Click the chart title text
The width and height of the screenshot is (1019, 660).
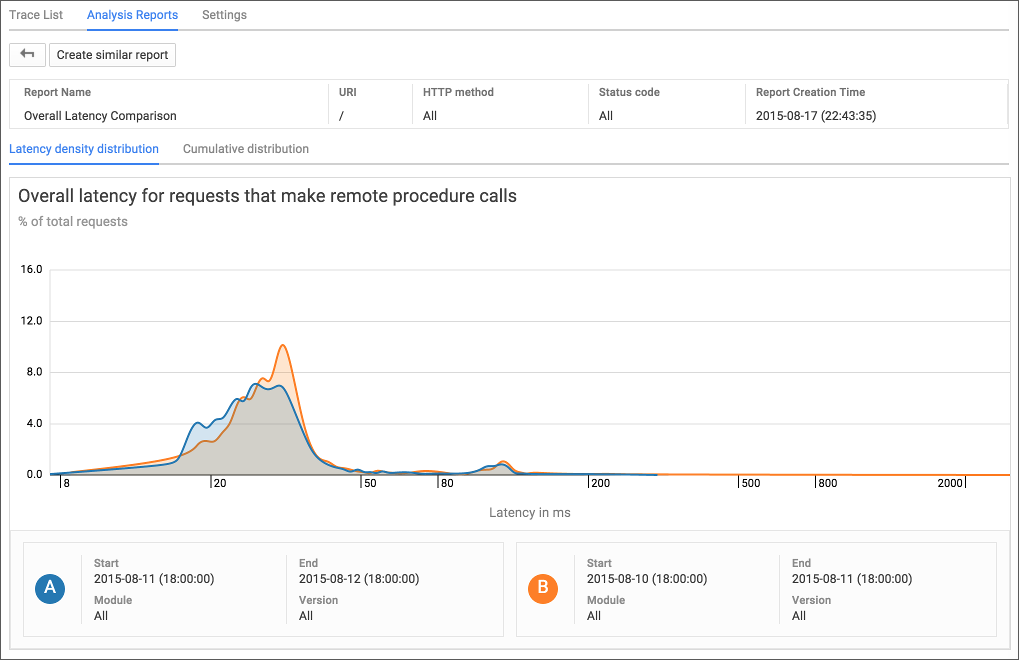pos(267,196)
